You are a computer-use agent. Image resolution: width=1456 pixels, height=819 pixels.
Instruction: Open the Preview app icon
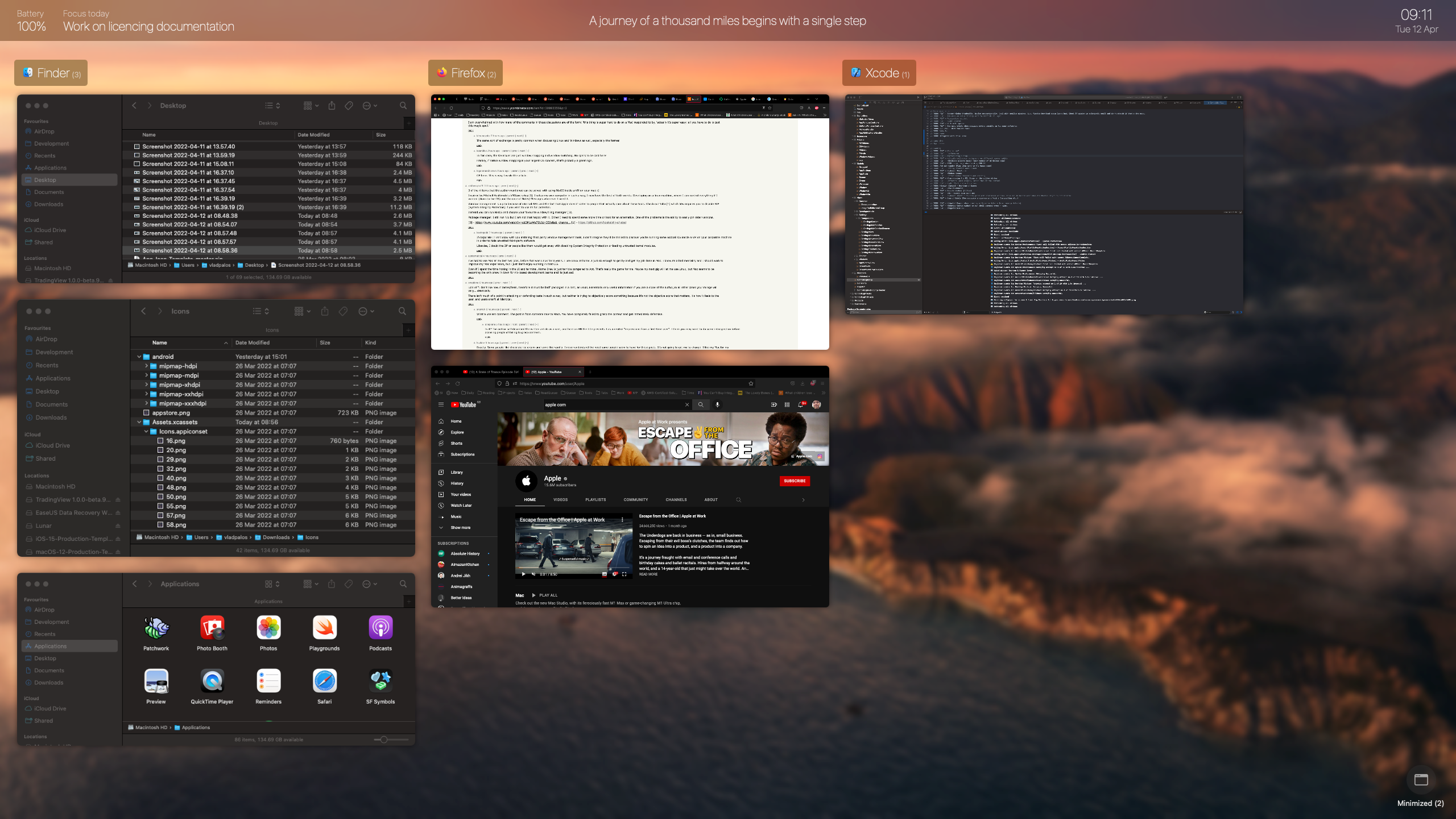click(x=156, y=681)
